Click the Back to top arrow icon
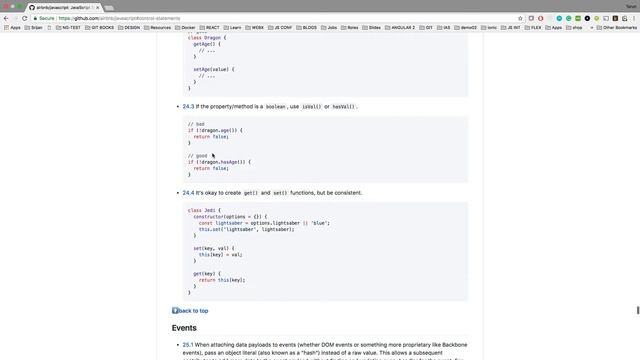 tap(175, 311)
